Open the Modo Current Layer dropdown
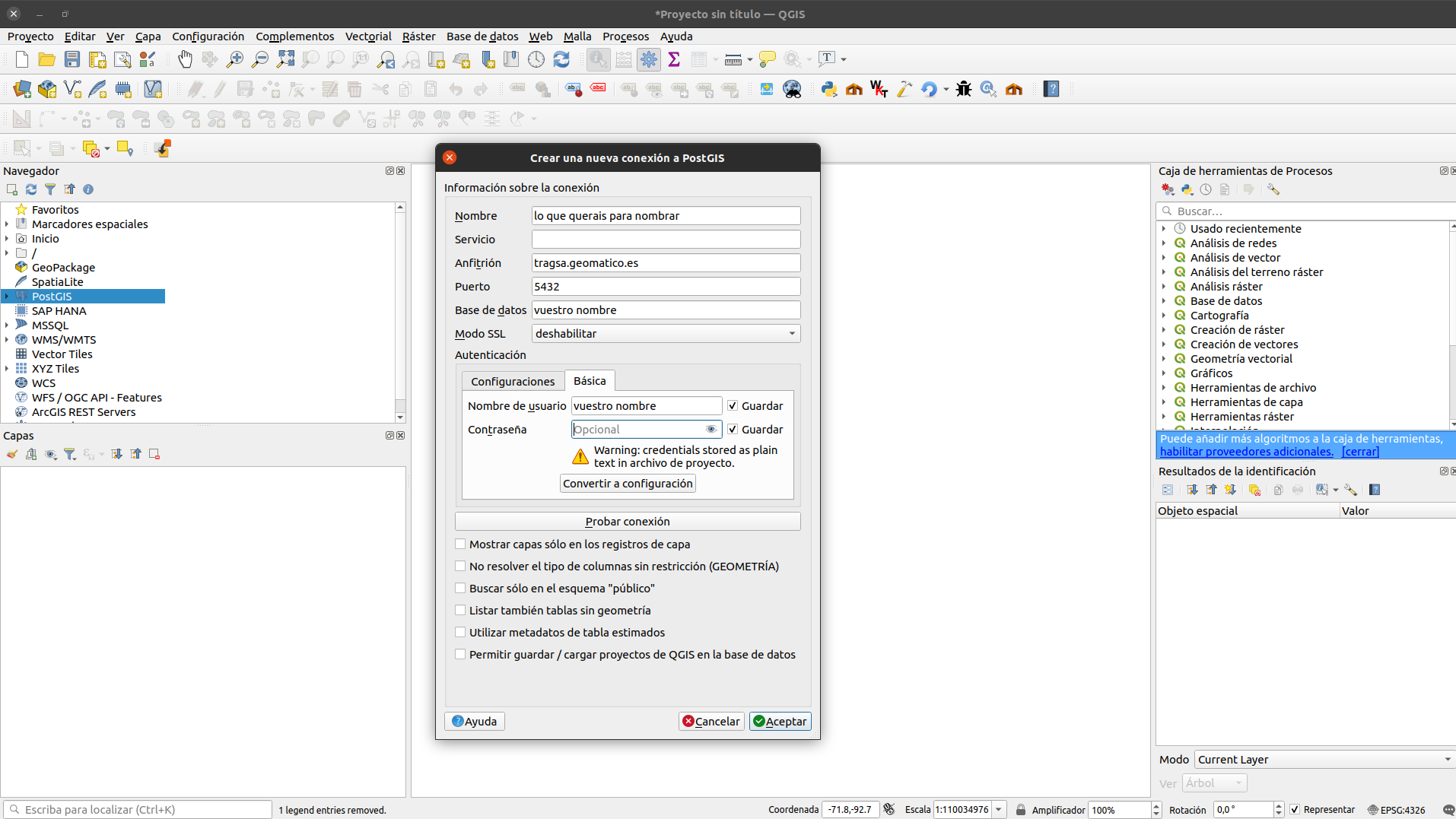Viewport: 1456px width, 819px height. [x=1324, y=760]
